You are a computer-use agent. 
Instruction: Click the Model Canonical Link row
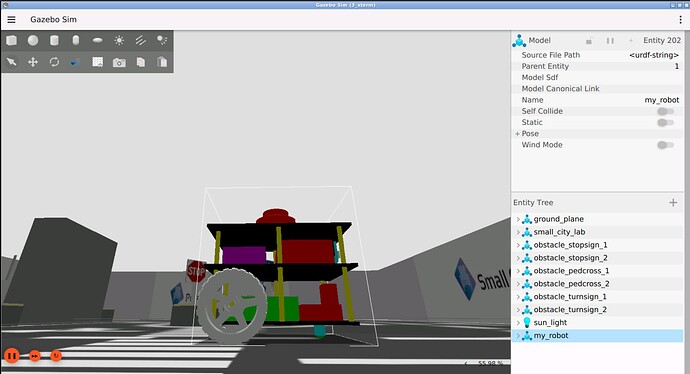(x=597, y=89)
